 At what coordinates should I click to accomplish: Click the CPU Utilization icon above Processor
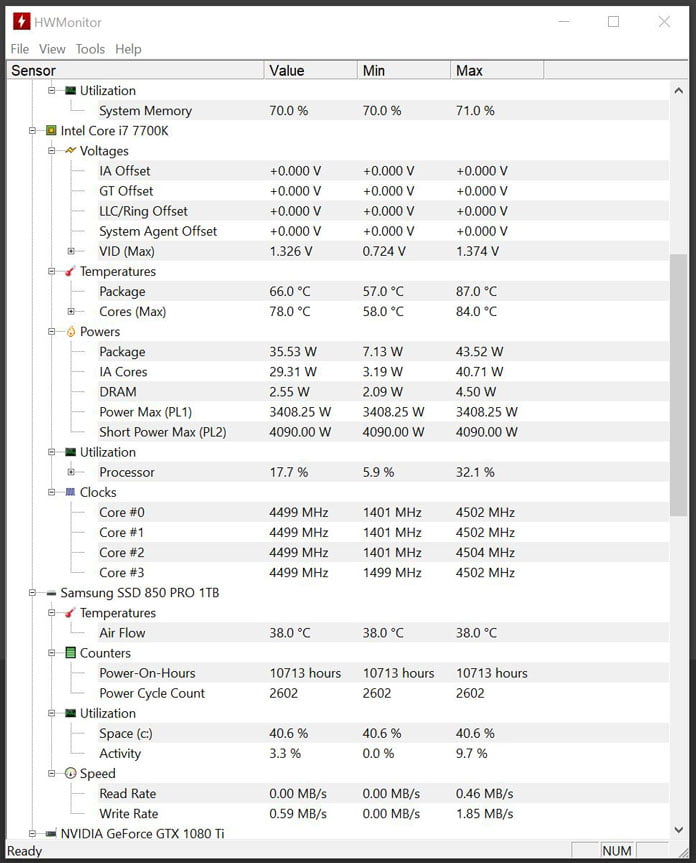[x=70, y=452]
